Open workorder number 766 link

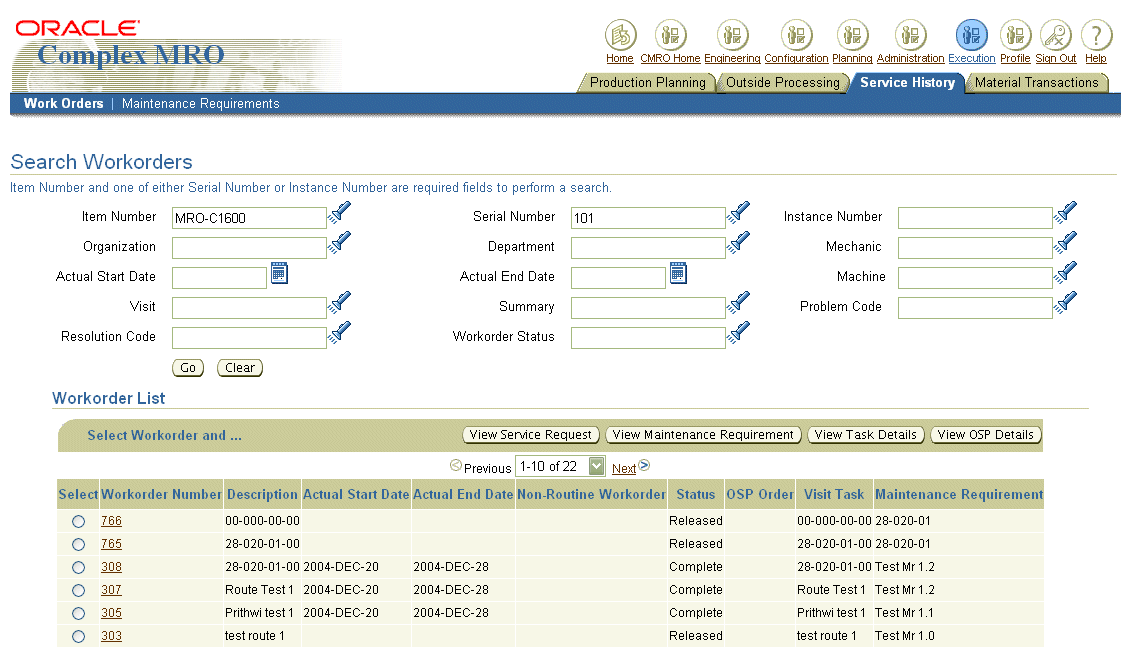(111, 521)
